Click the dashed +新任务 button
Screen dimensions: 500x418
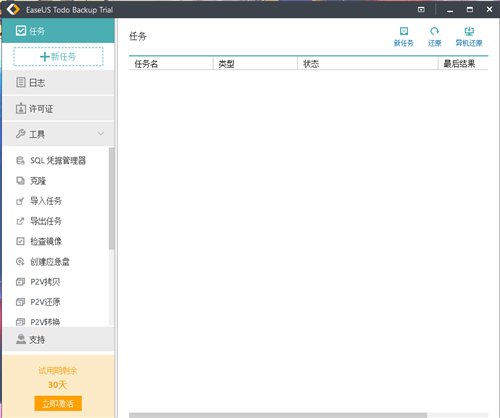[58, 56]
